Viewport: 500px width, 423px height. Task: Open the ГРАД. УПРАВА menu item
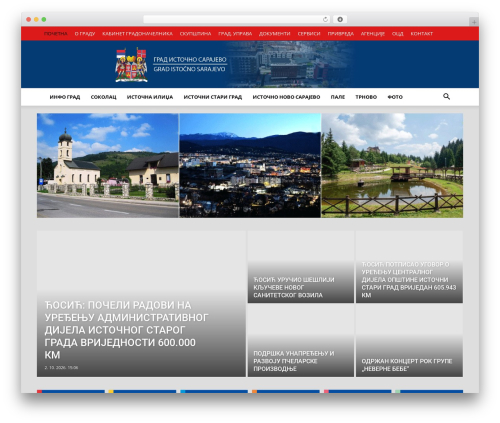(235, 34)
